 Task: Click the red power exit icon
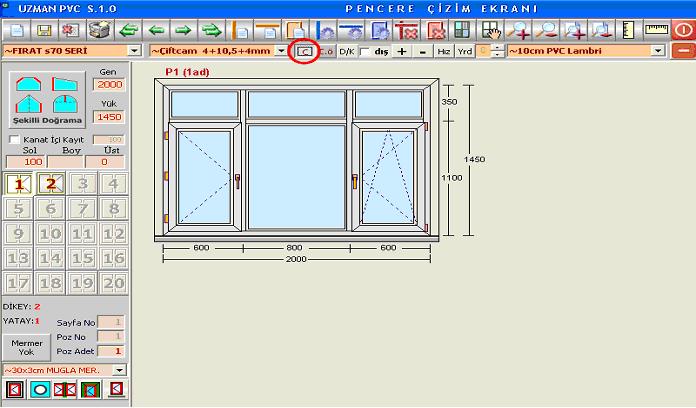(x=683, y=31)
